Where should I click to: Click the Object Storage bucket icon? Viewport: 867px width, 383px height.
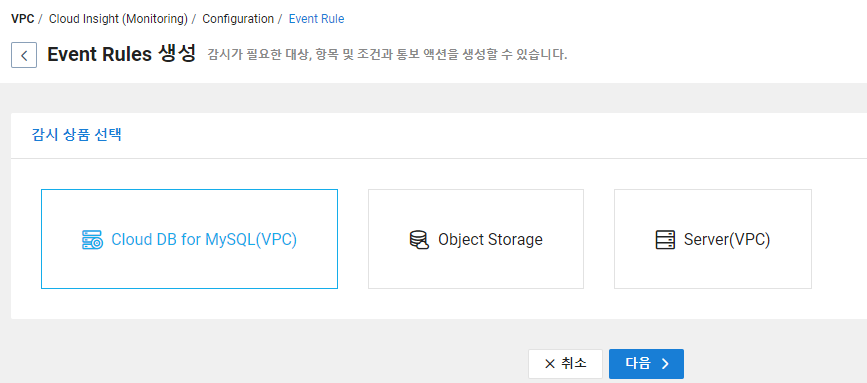tap(419, 240)
